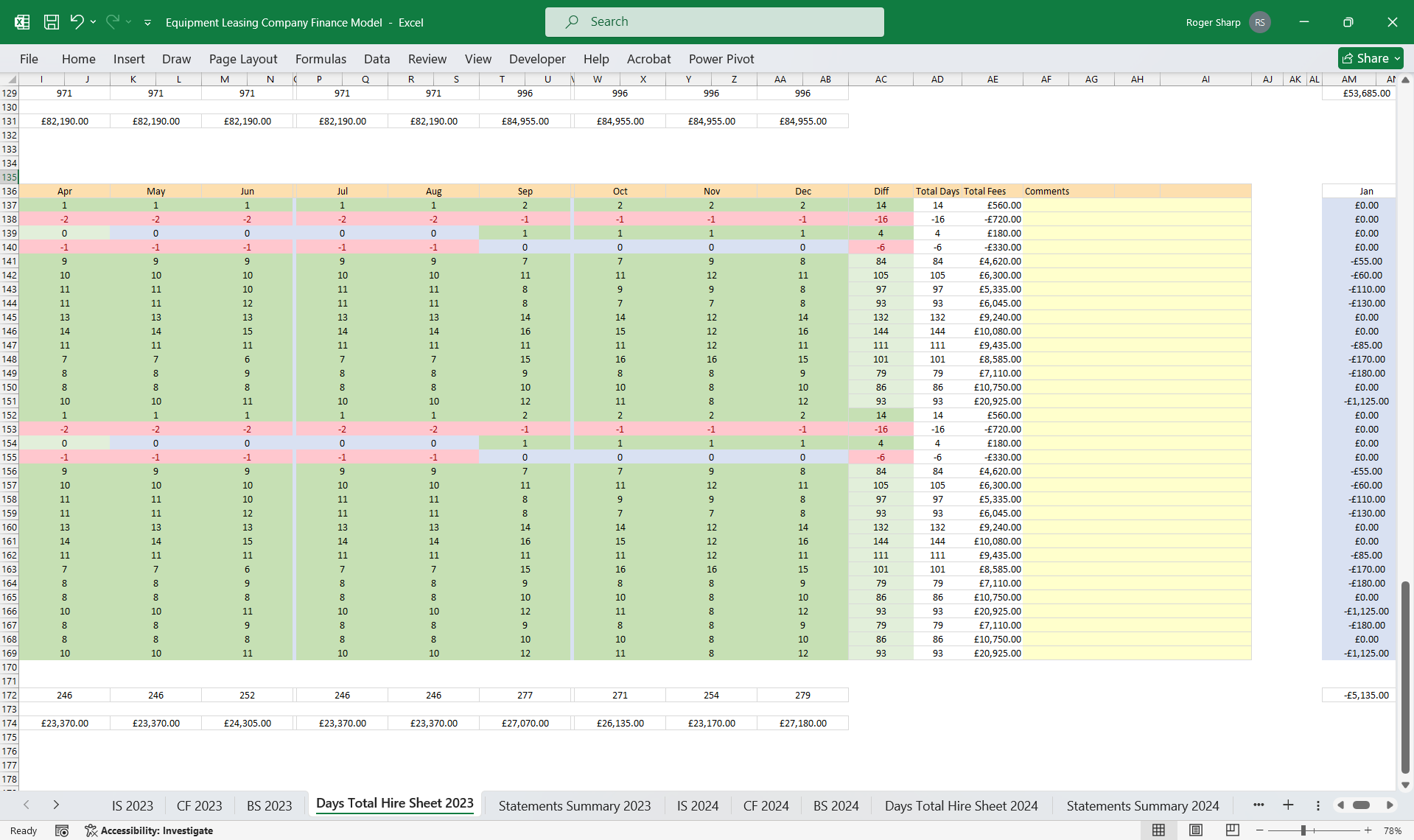1414x840 pixels.
Task: Switch to IS 2024 sheet tab
Action: coord(698,805)
